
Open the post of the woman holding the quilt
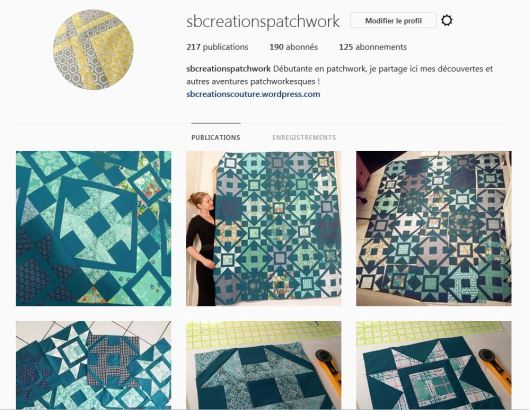(x=263, y=228)
